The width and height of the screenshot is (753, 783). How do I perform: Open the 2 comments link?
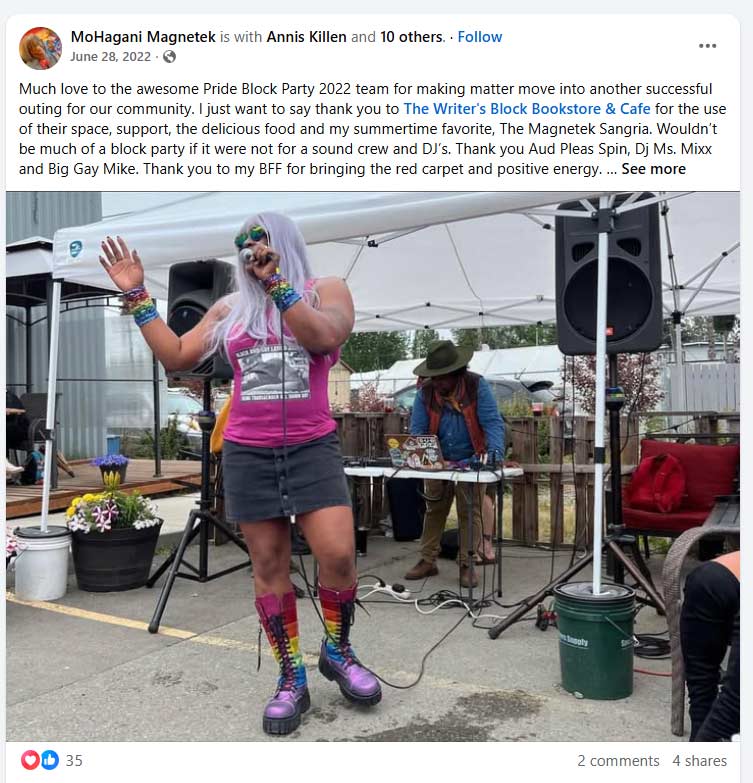coord(618,761)
